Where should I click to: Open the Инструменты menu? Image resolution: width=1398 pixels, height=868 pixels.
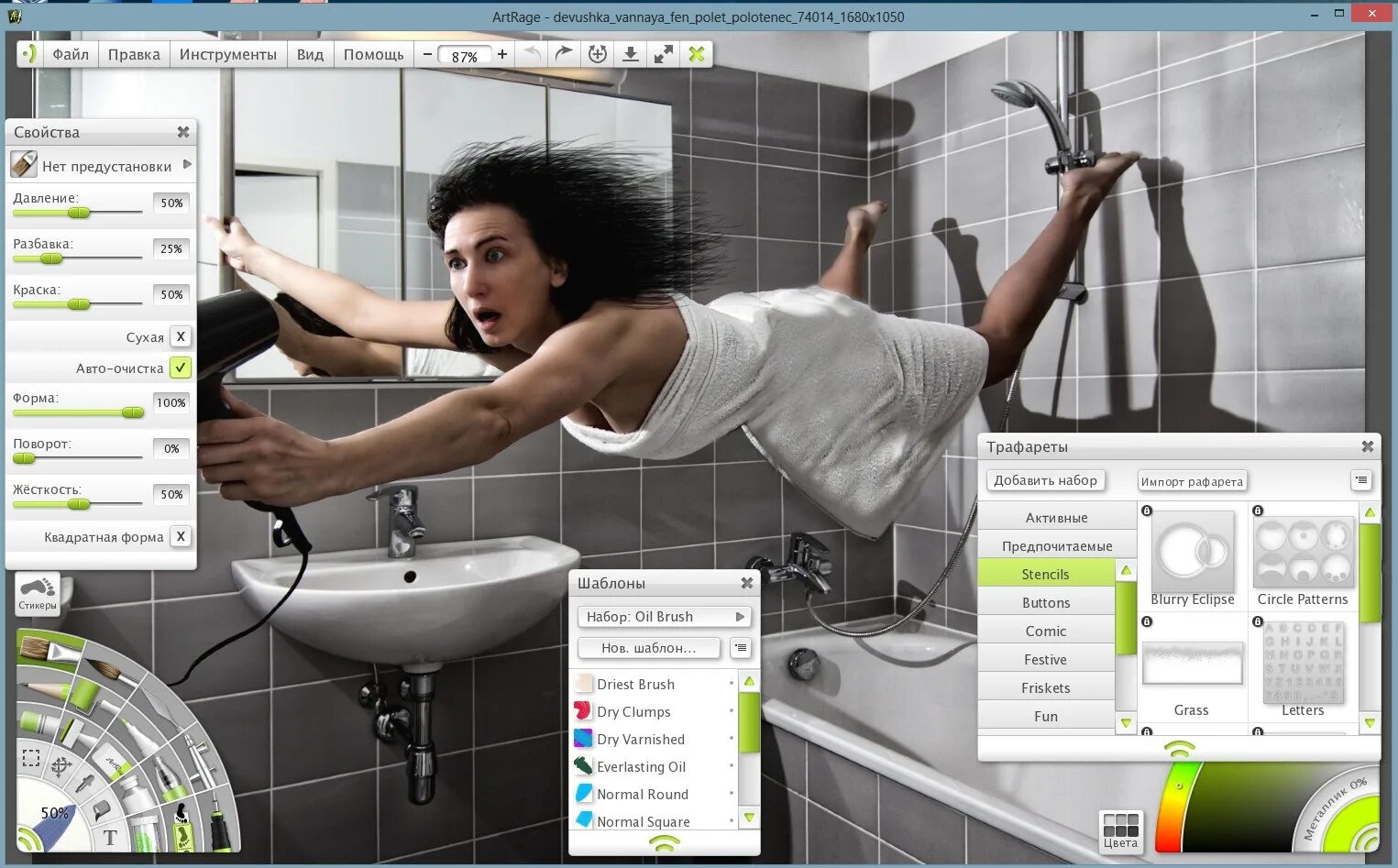[x=228, y=54]
